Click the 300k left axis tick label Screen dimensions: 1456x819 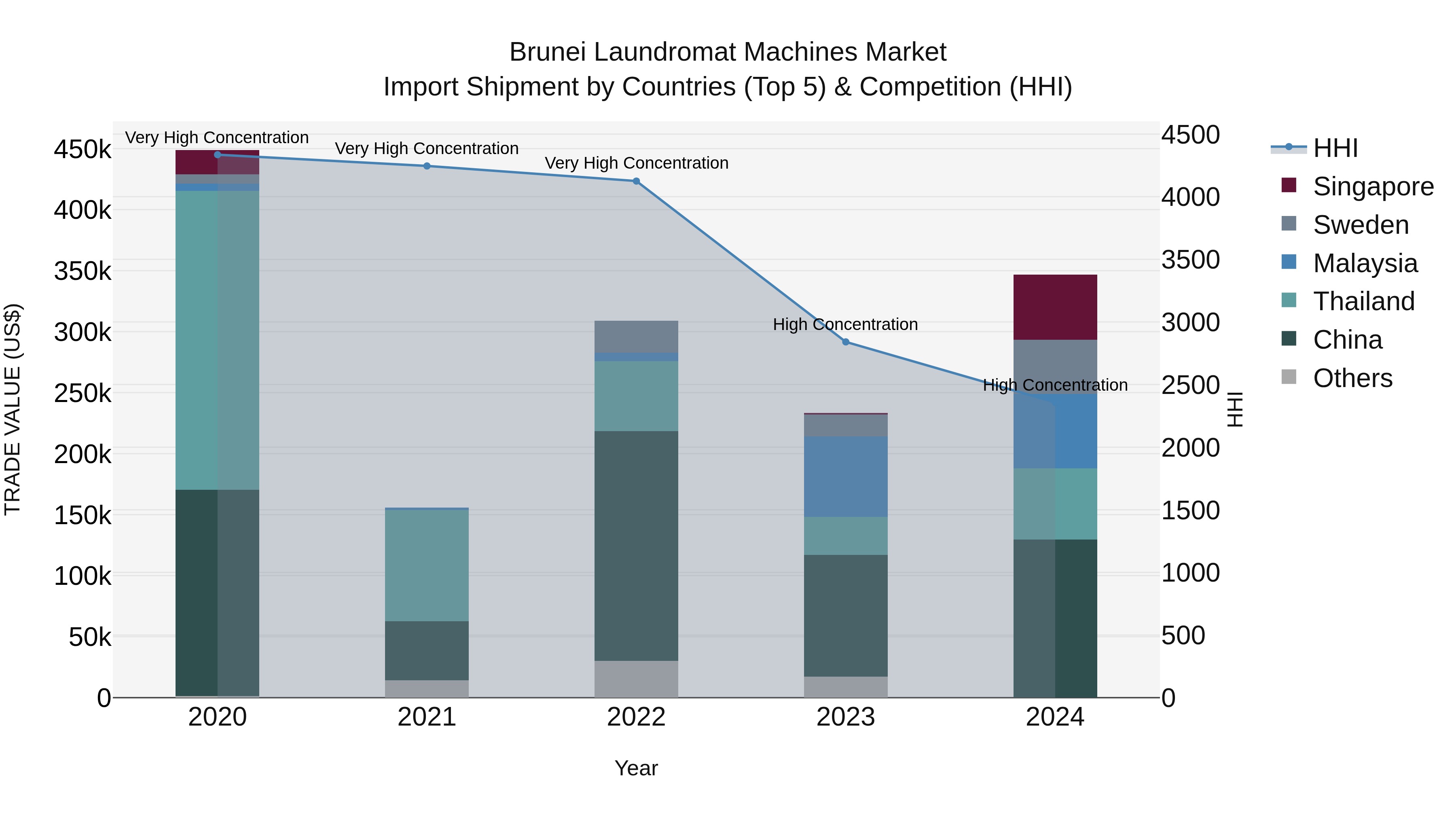click(83, 332)
